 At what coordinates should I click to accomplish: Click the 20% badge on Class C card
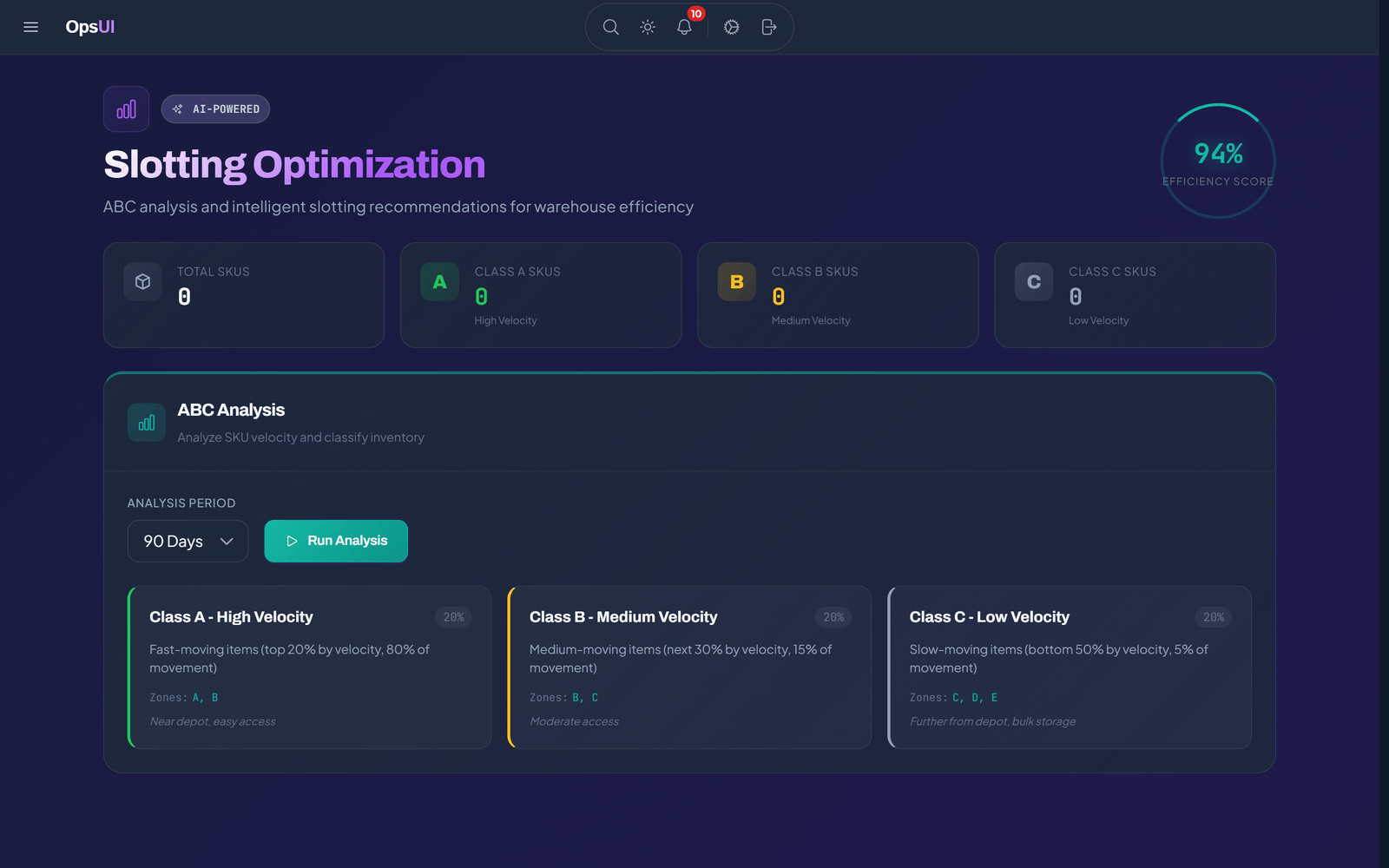(1214, 617)
